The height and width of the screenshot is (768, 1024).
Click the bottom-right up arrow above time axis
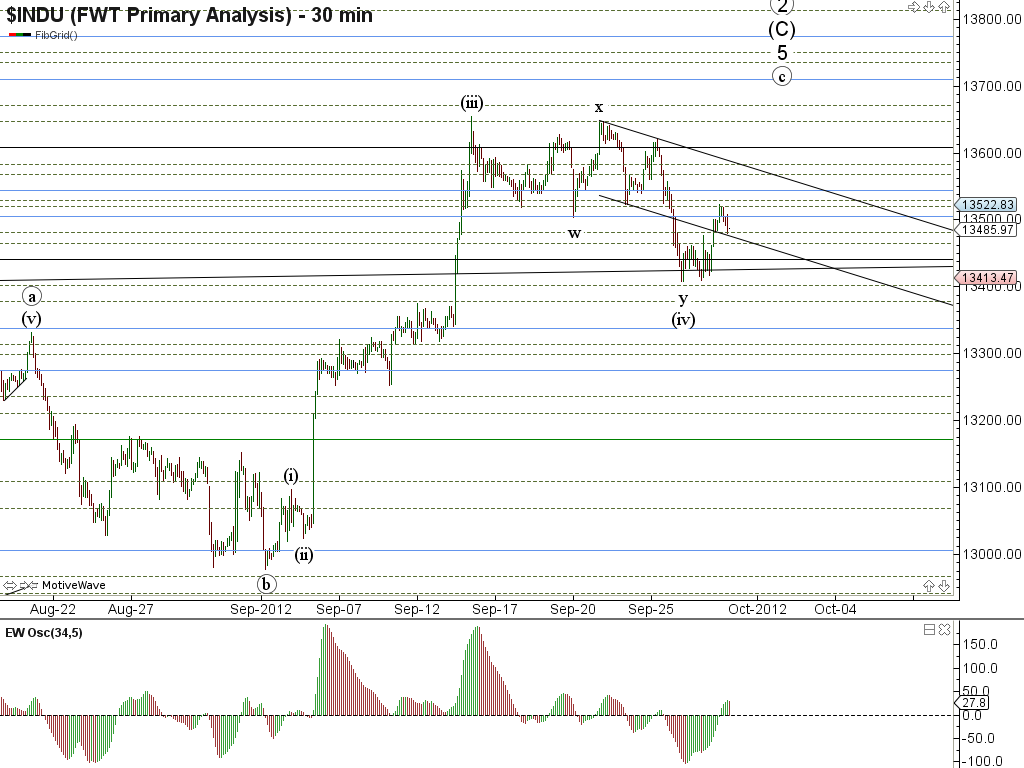pos(928,585)
